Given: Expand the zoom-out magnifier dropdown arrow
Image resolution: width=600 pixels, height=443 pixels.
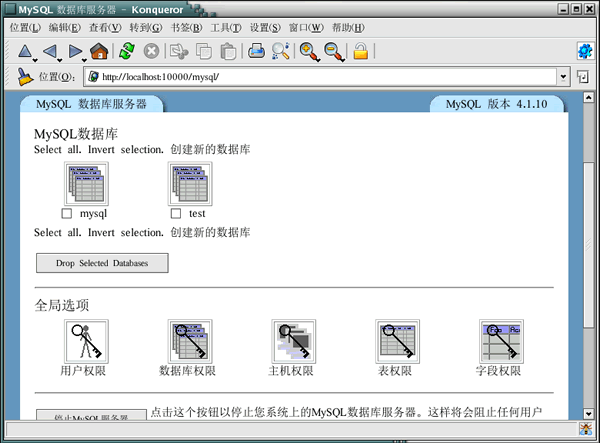Looking at the screenshot, I should [x=343, y=60].
